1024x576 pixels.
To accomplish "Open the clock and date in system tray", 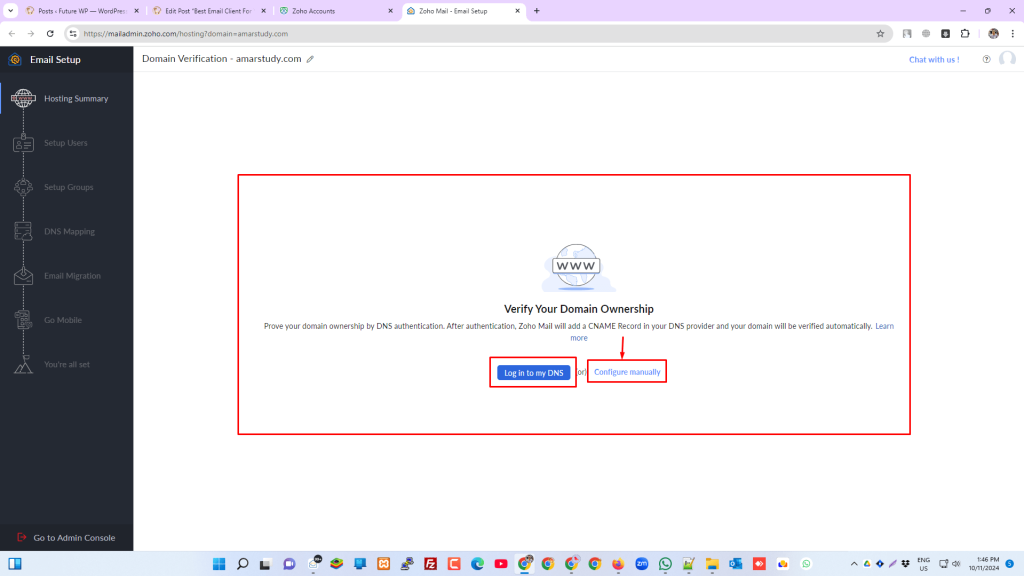I will tap(984, 564).
